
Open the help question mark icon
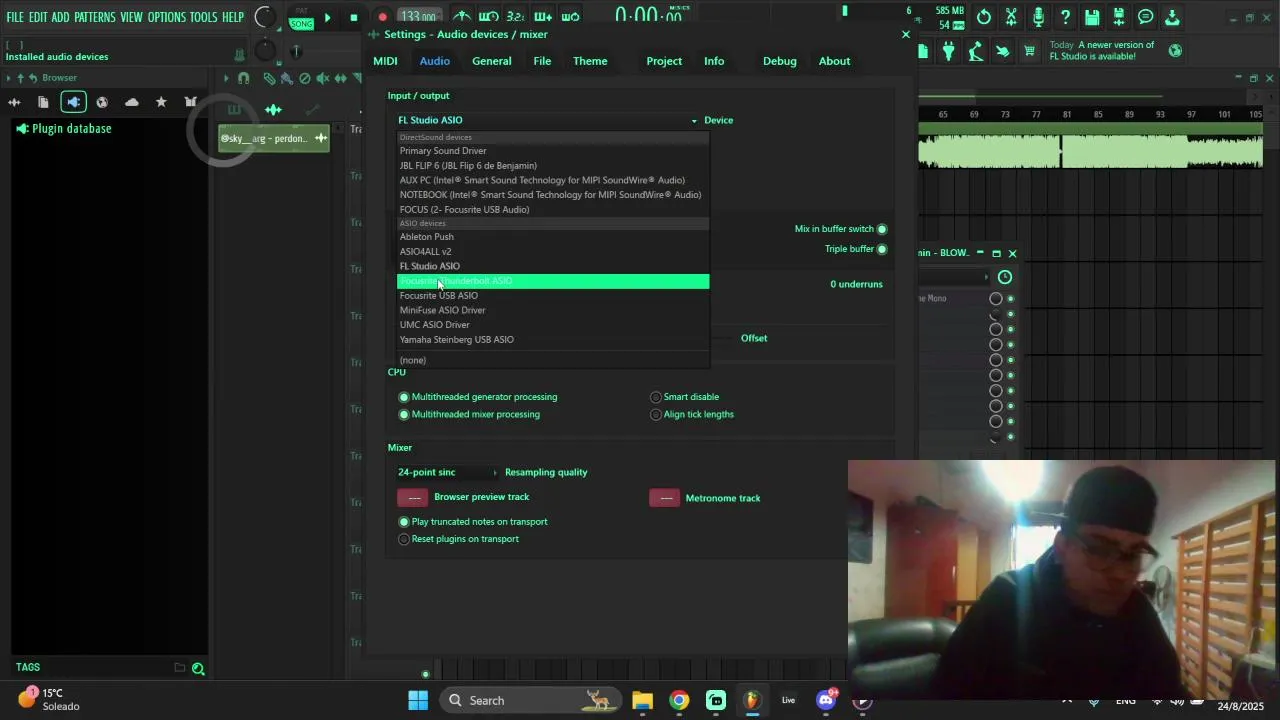coord(1065,17)
